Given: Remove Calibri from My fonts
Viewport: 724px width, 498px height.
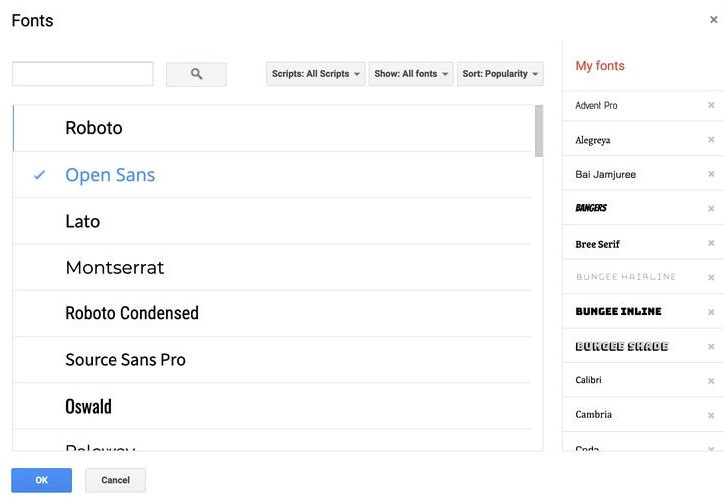Looking at the screenshot, I should pyautogui.click(x=711, y=381).
